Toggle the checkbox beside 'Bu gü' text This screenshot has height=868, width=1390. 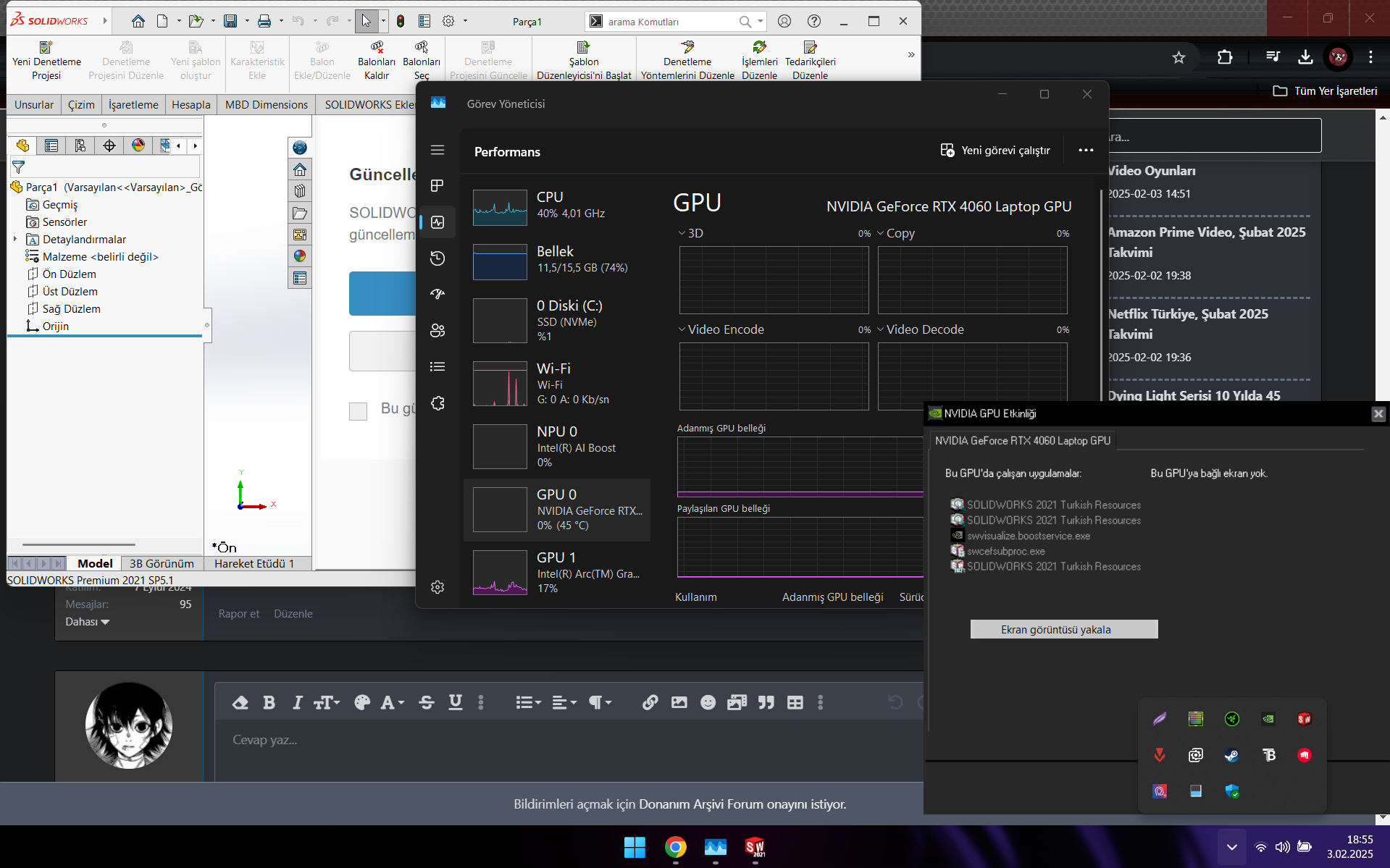coord(358,411)
